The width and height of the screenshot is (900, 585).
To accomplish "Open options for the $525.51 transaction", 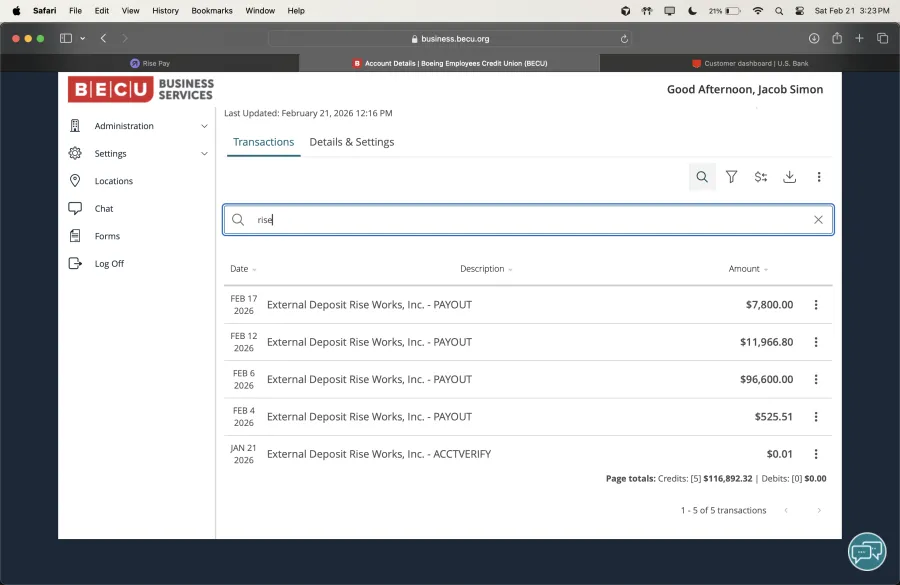I will point(816,417).
